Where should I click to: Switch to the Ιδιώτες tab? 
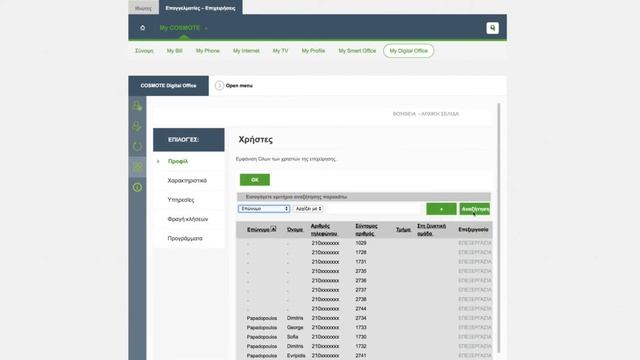[x=143, y=8]
